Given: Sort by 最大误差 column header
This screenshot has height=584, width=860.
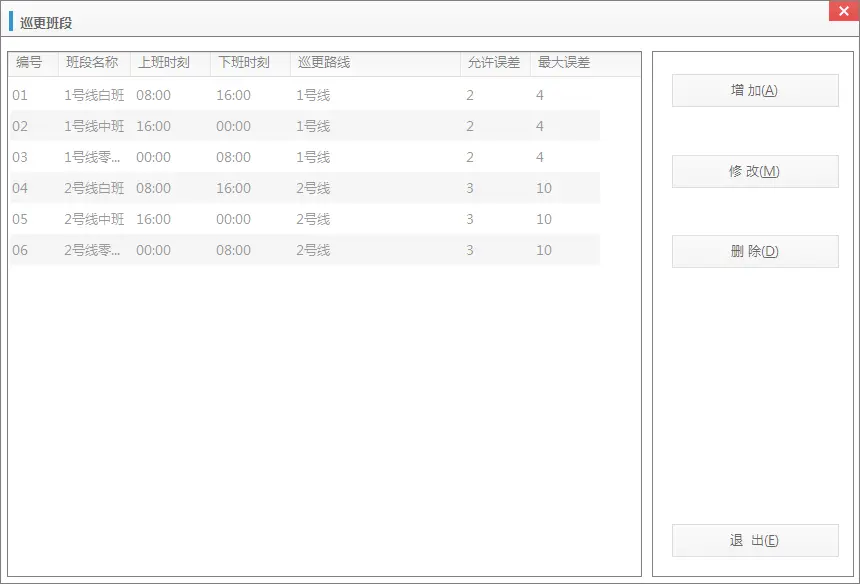Looking at the screenshot, I should (564, 63).
